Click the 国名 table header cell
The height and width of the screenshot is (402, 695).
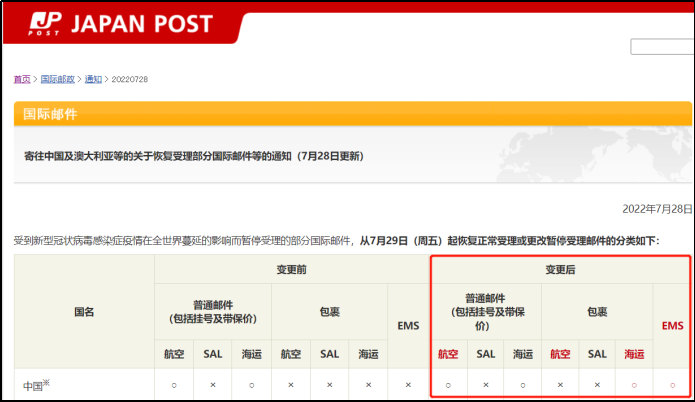point(84,312)
